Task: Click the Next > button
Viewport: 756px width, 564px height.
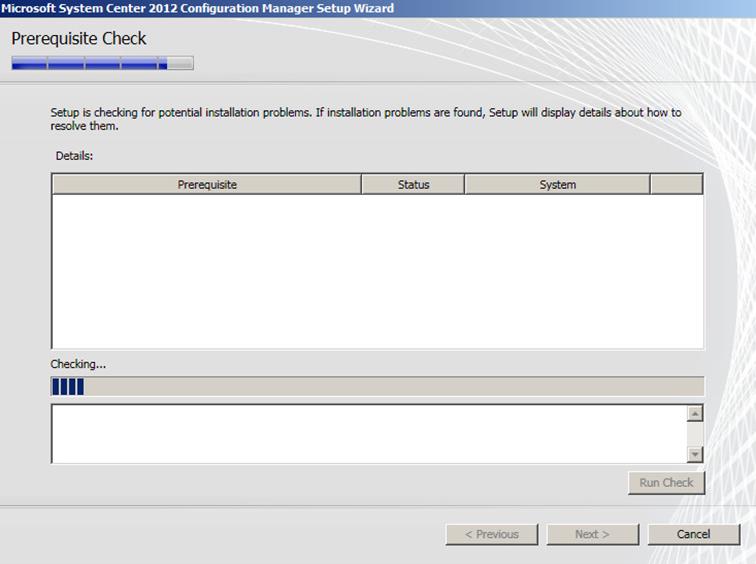Action: [x=593, y=534]
